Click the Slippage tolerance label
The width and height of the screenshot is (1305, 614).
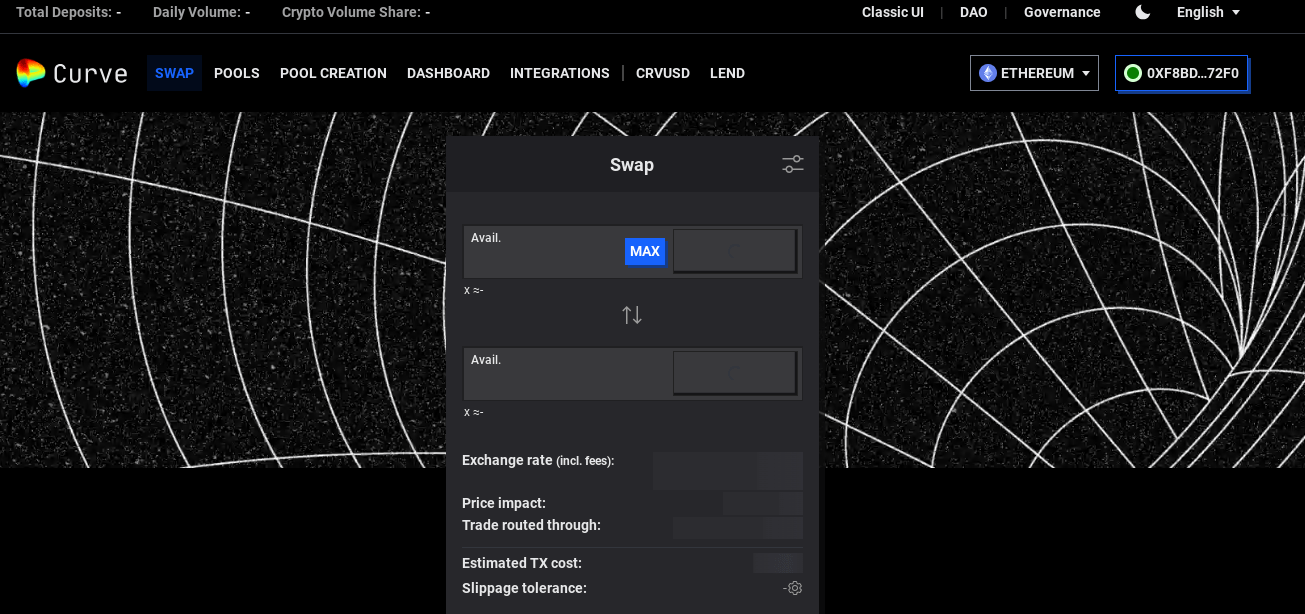524,588
